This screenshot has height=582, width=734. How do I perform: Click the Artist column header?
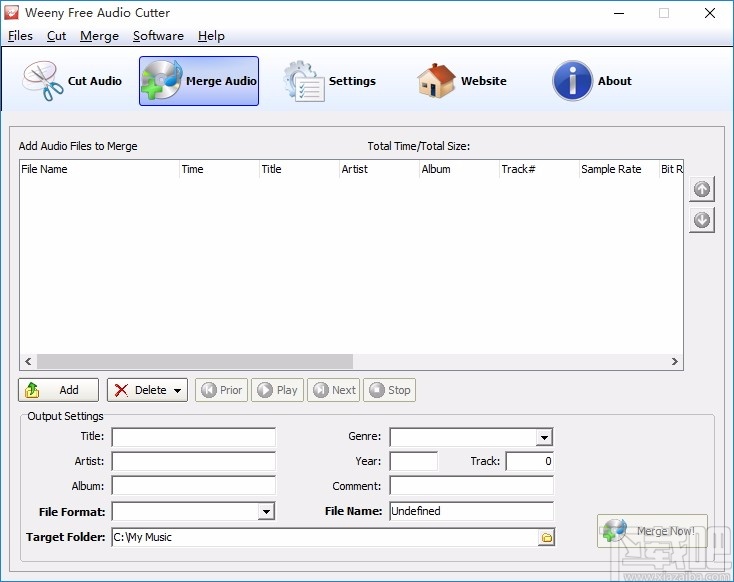(x=379, y=169)
